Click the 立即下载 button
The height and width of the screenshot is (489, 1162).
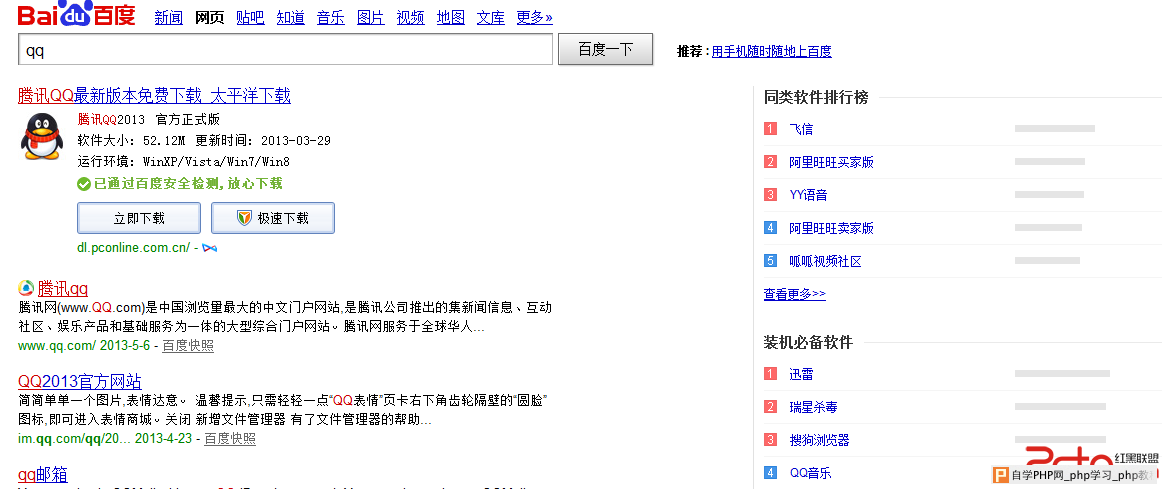pos(139,218)
